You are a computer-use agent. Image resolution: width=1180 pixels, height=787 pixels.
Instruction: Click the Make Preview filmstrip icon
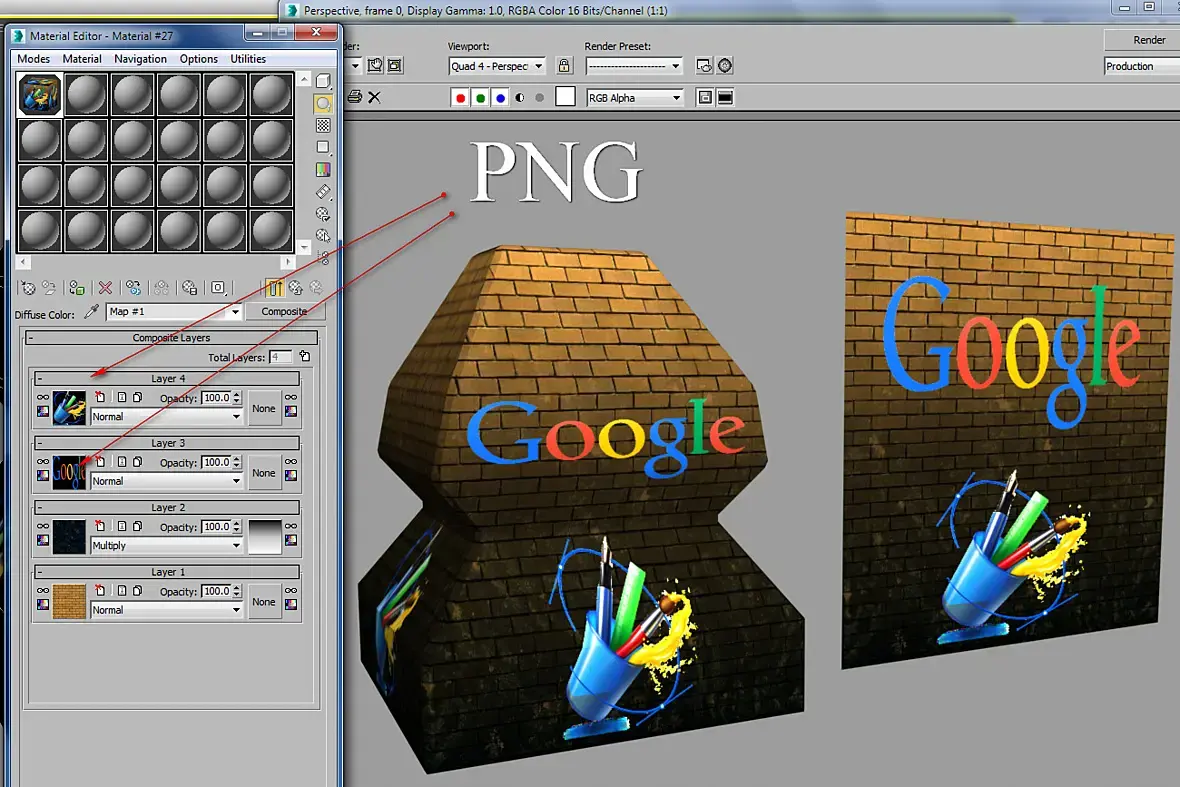pos(323,192)
